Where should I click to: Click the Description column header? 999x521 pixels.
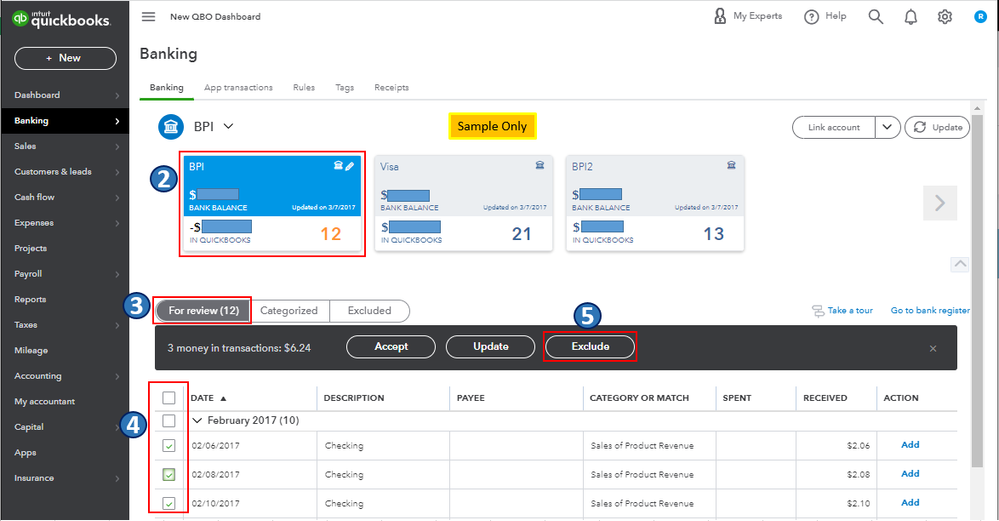point(354,398)
